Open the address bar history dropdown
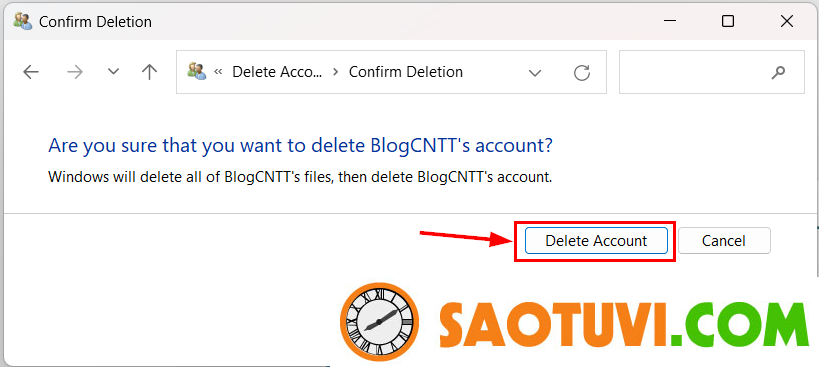 [535, 73]
